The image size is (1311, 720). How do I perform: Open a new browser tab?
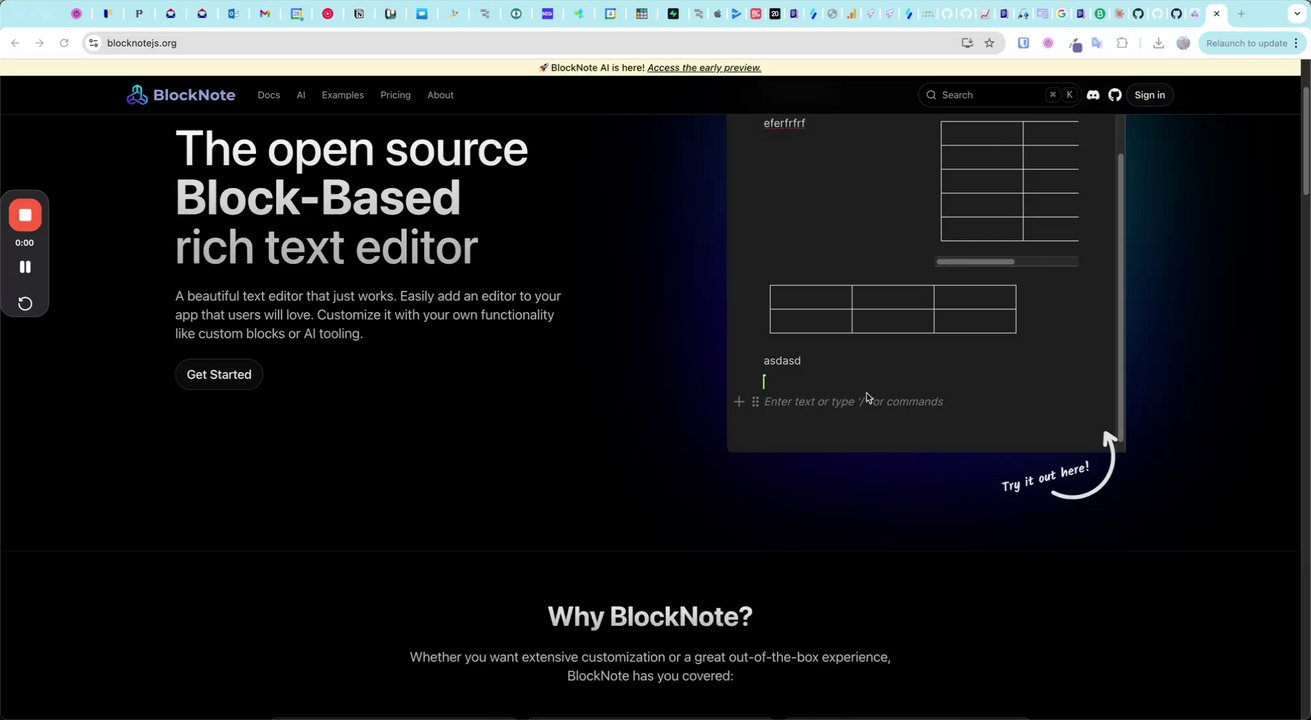coord(1241,14)
